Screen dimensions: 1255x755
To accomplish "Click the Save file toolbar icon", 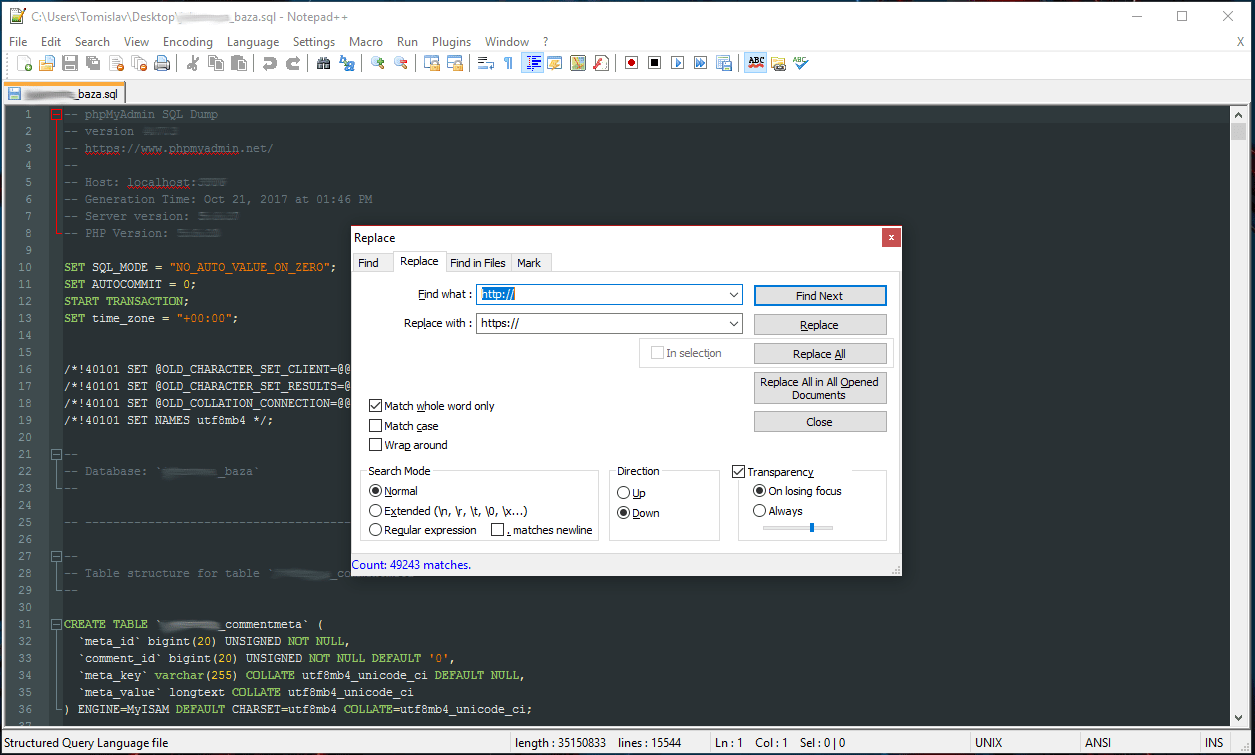I will point(70,63).
